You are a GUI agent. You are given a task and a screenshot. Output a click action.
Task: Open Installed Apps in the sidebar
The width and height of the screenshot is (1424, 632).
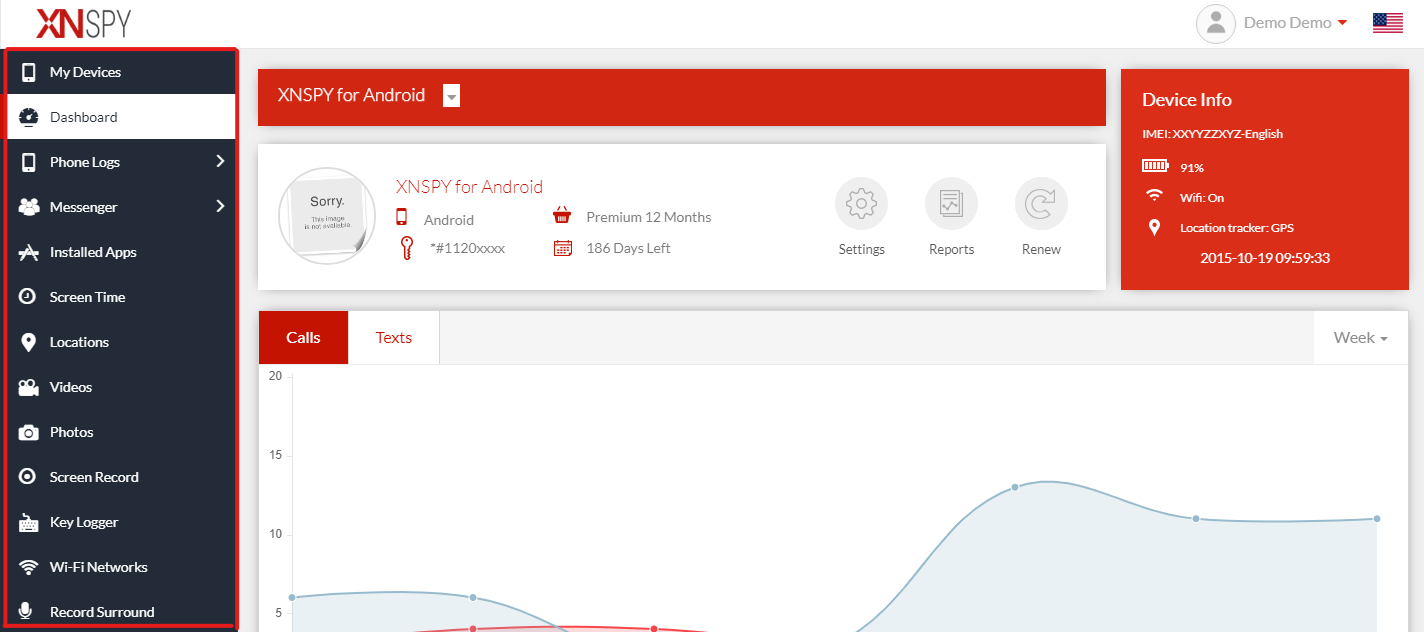(121, 252)
